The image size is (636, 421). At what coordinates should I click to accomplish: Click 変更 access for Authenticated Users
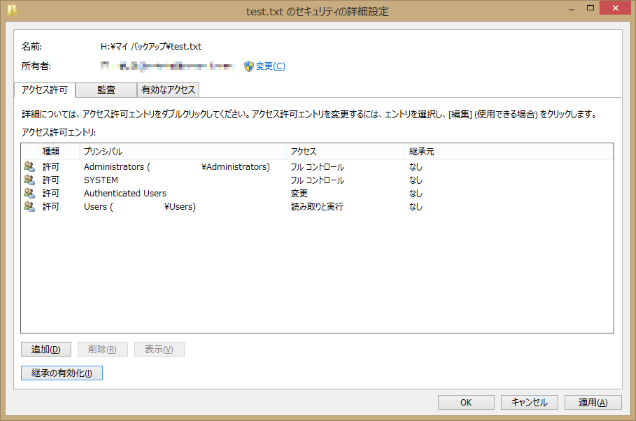tap(299, 193)
